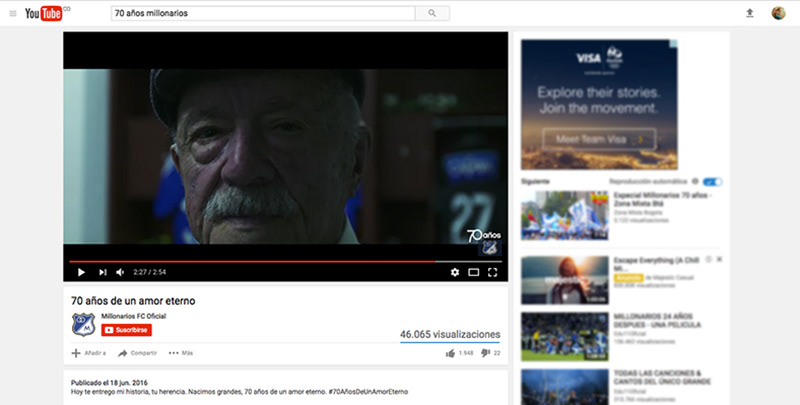
Task: Play the video
Action: (x=81, y=272)
